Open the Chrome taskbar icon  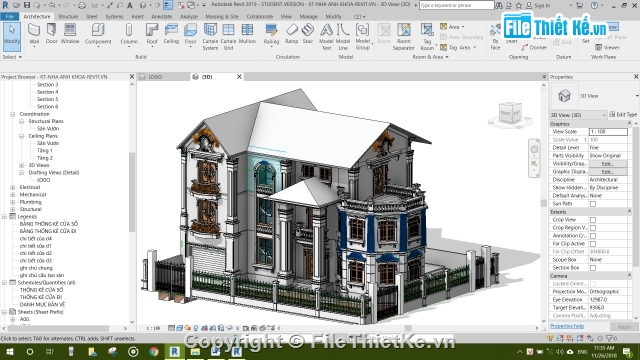(153, 351)
